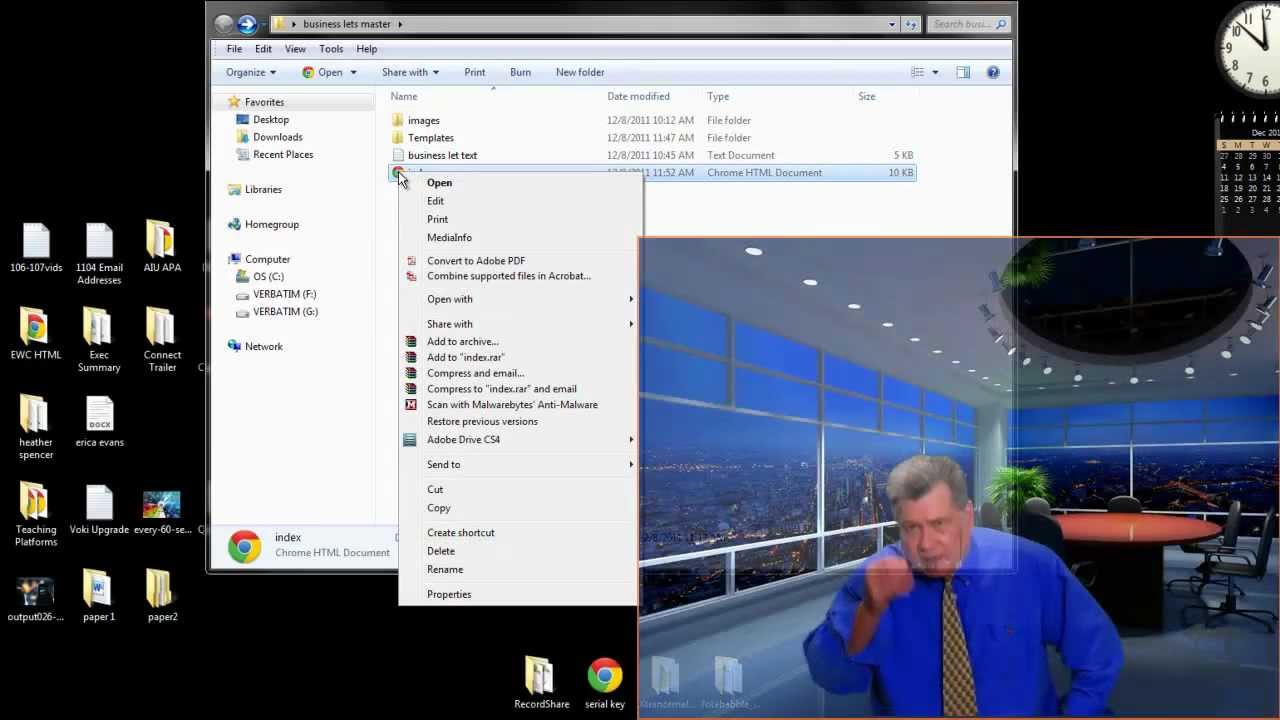This screenshot has height=720, width=1280.
Task: Open the File menu
Action: [x=234, y=49]
